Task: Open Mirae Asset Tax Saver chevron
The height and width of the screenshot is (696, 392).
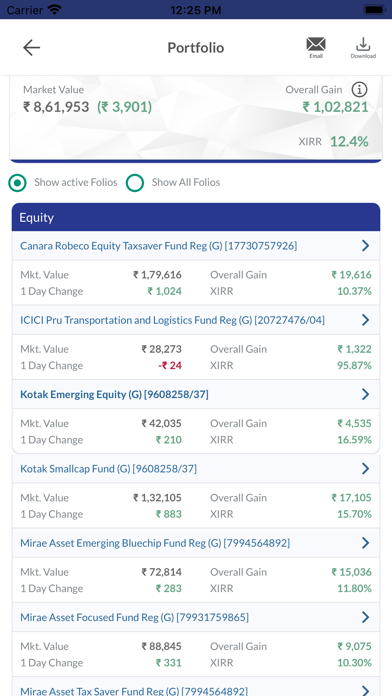Action: (365, 690)
